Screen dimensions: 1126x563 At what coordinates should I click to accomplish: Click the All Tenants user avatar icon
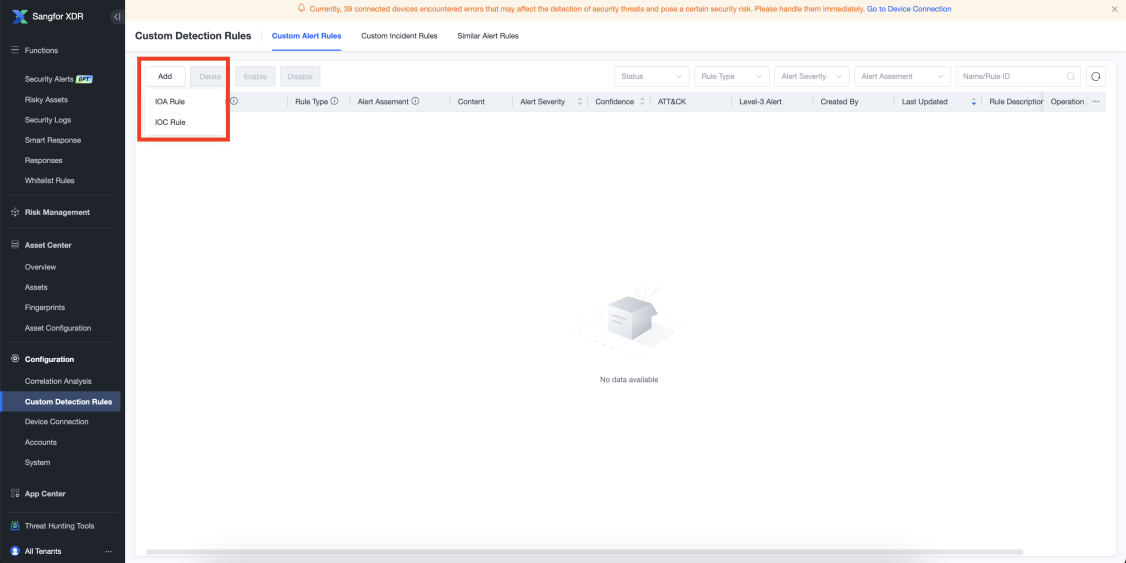(x=15, y=551)
